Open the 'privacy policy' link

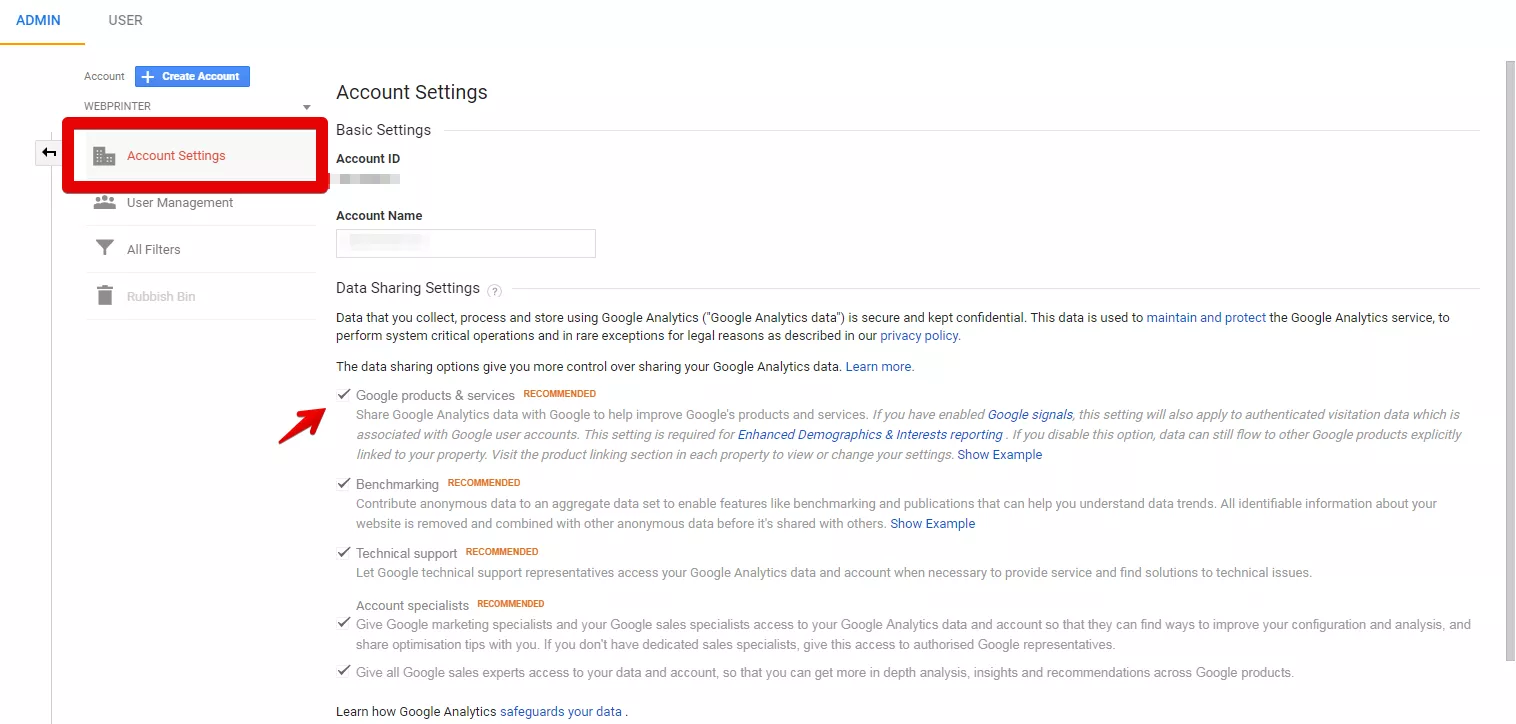[920, 336]
